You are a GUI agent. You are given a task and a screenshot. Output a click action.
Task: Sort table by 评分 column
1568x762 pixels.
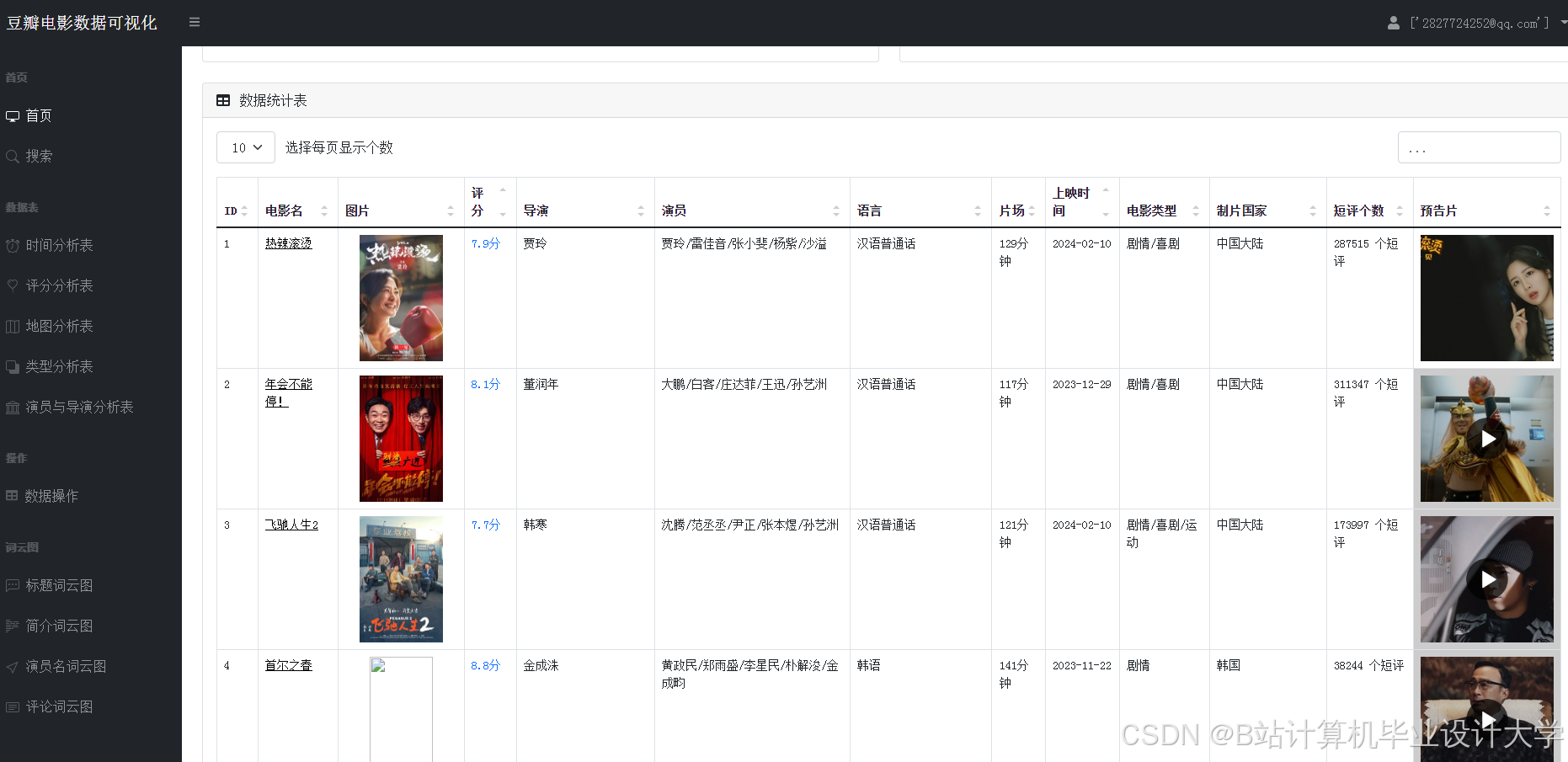490,202
